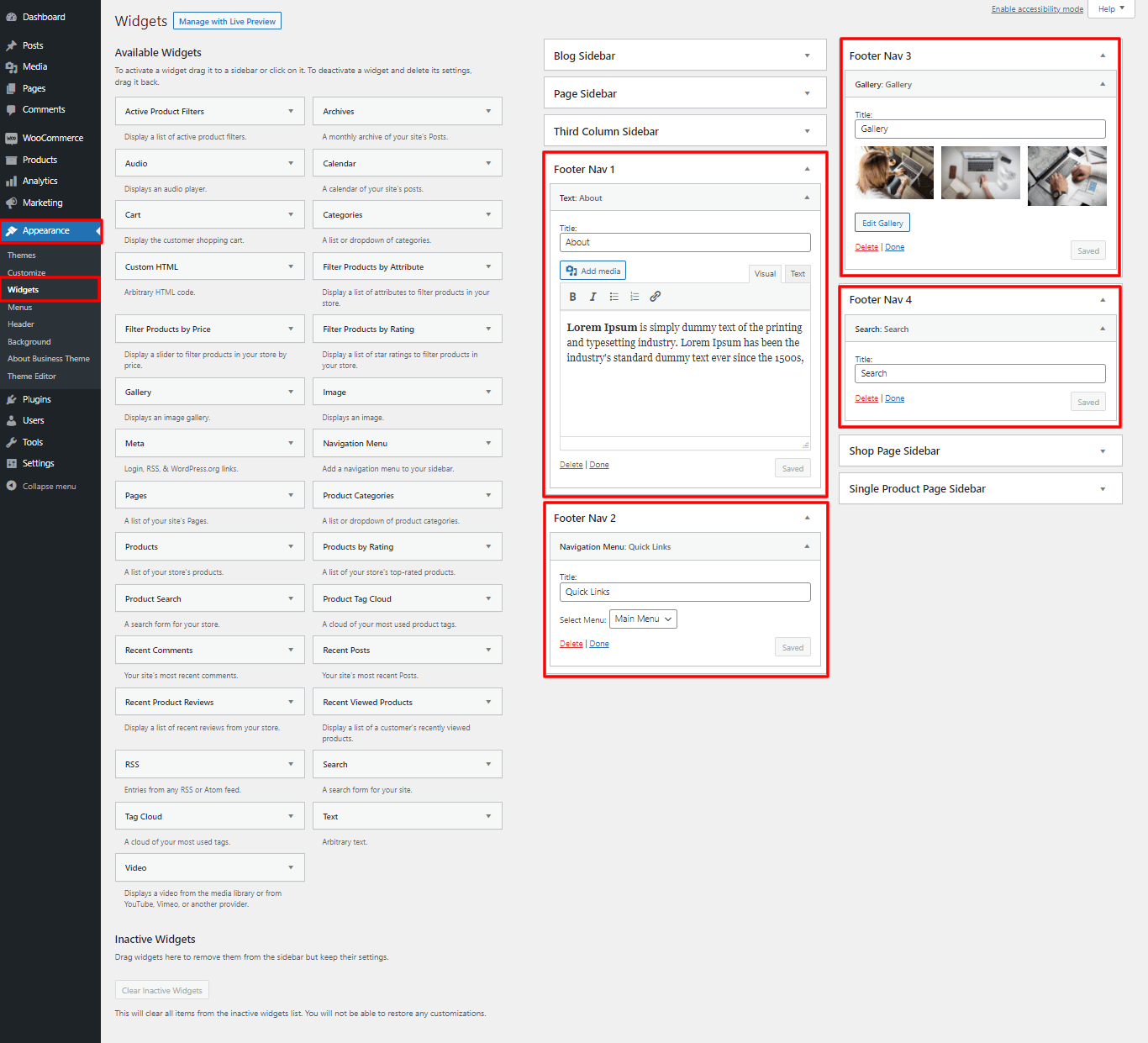Click the insert link icon
Screen dimensions: 1148x1043
coord(656,297)
